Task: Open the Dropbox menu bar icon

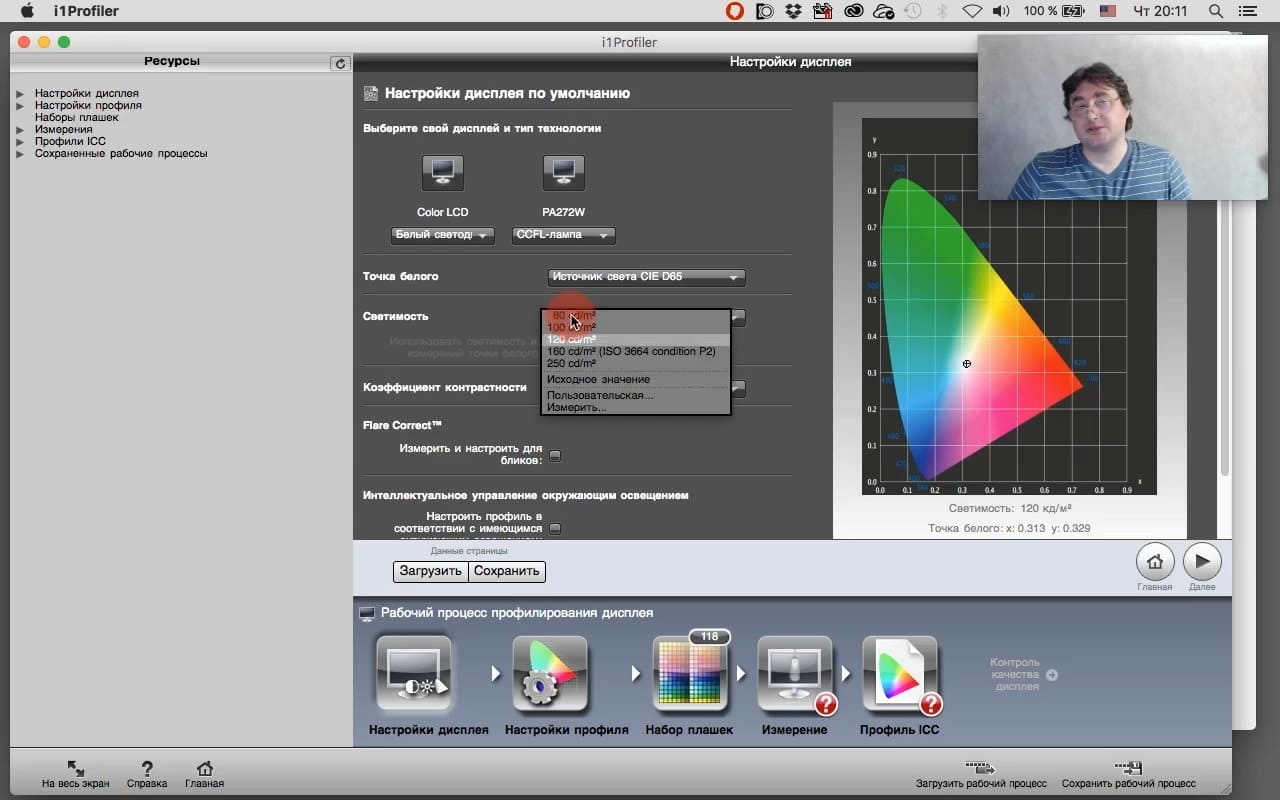Action: click(x=794, y=11)
